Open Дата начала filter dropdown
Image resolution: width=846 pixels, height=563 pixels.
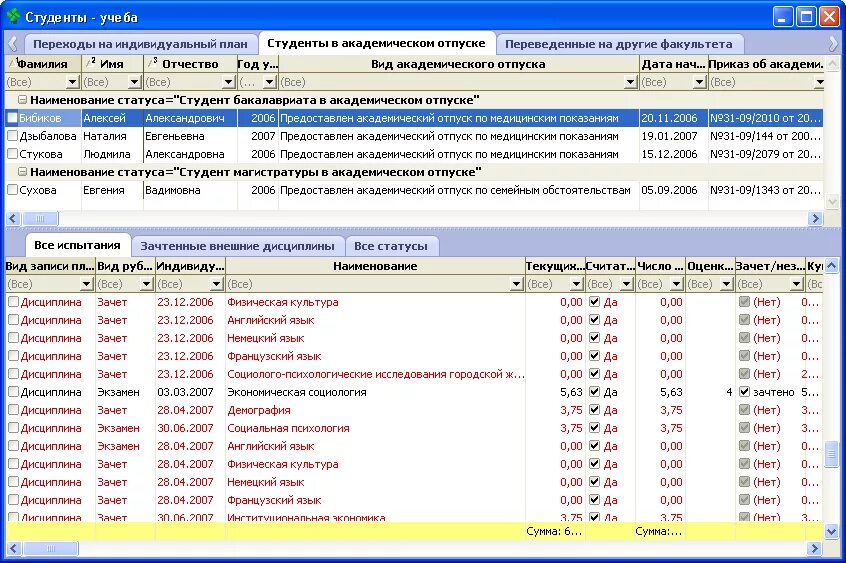click(700, 82)
